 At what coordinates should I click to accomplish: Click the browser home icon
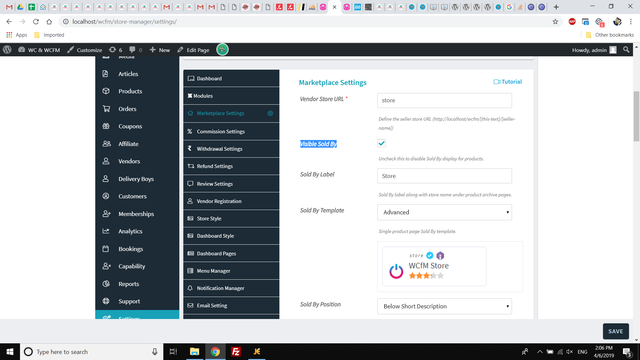(49, 22)
